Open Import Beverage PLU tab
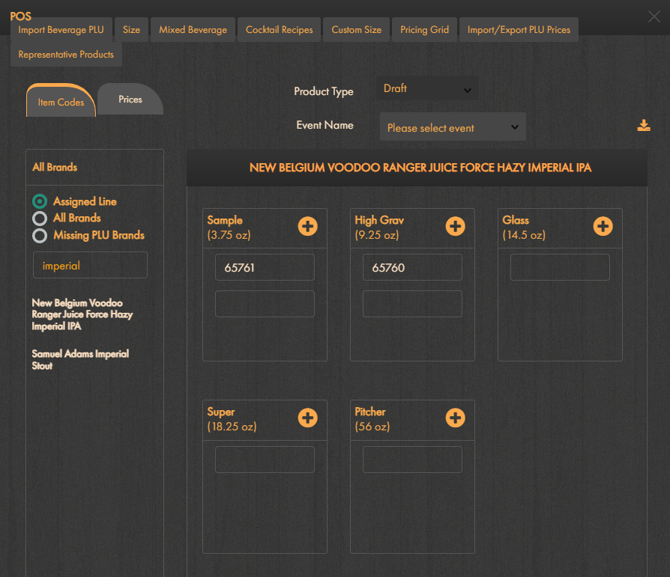Viewport: 670px width, 577px height. tap(61, 29)
